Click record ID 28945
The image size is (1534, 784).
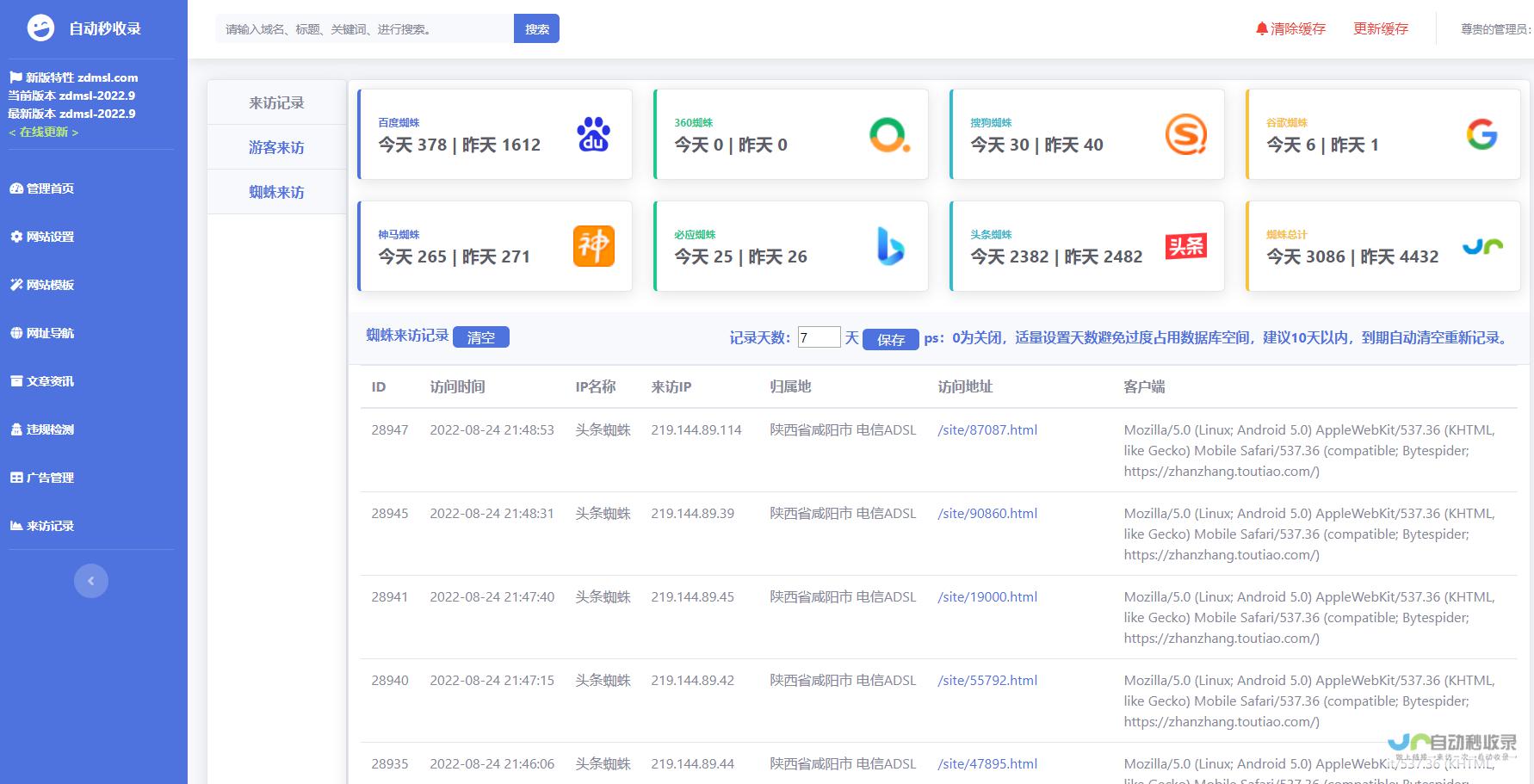390,513
